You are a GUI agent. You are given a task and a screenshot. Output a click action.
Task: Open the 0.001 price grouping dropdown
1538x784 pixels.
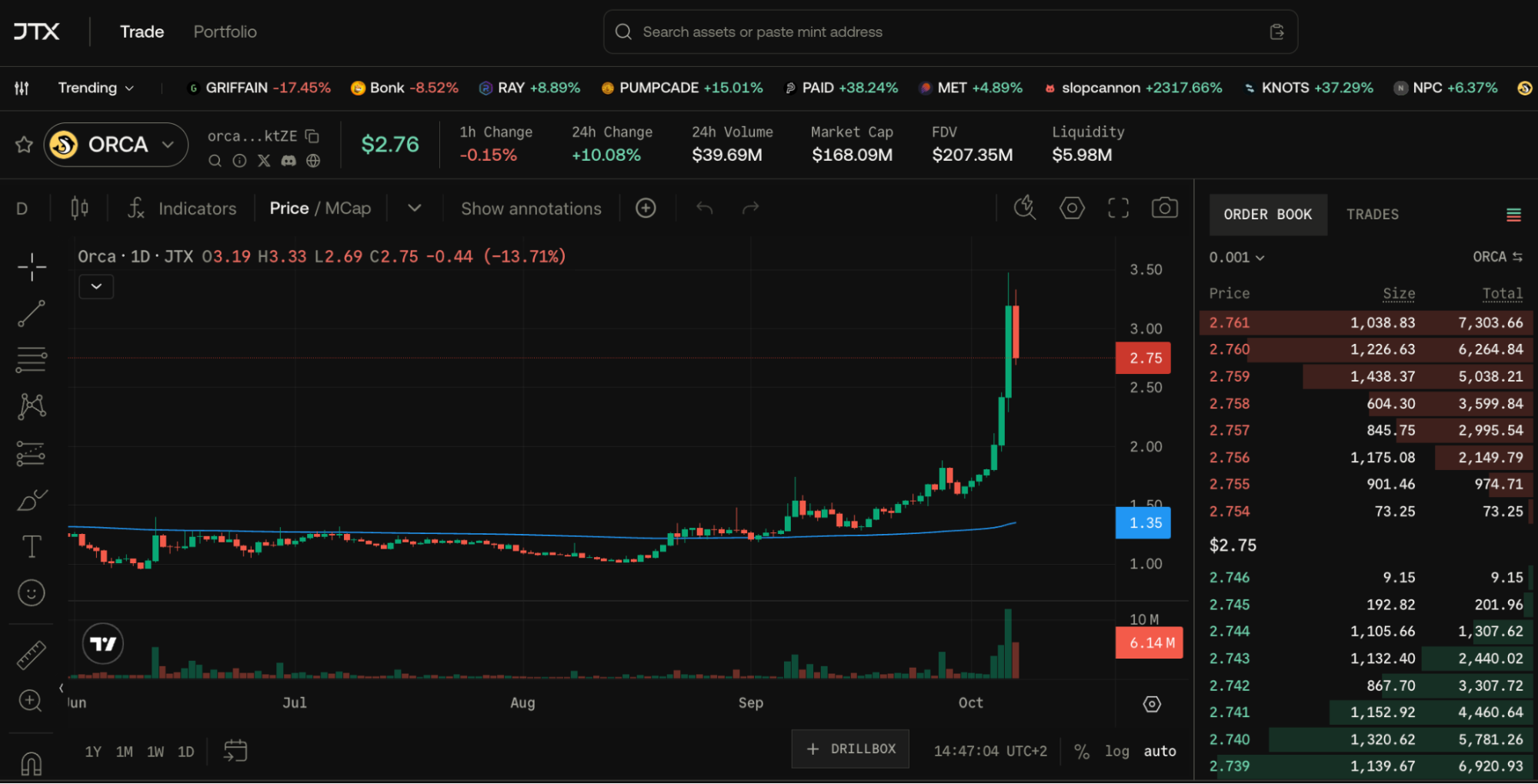(1236, 257)
